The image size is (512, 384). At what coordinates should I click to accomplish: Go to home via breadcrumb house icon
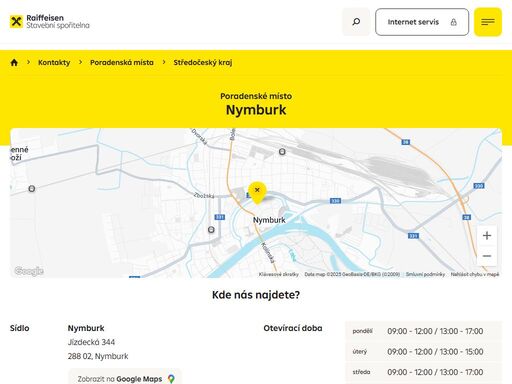click(x=14, y=62)
